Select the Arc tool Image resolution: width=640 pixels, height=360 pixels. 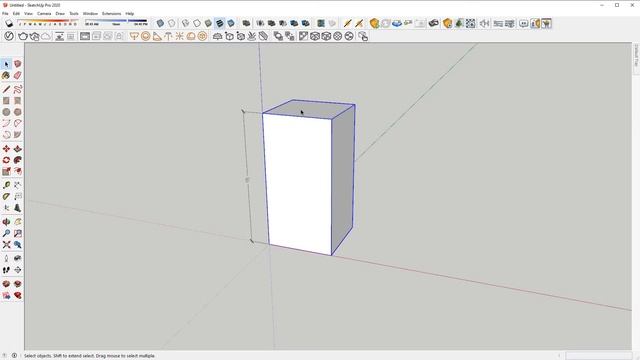coord(6,123)
